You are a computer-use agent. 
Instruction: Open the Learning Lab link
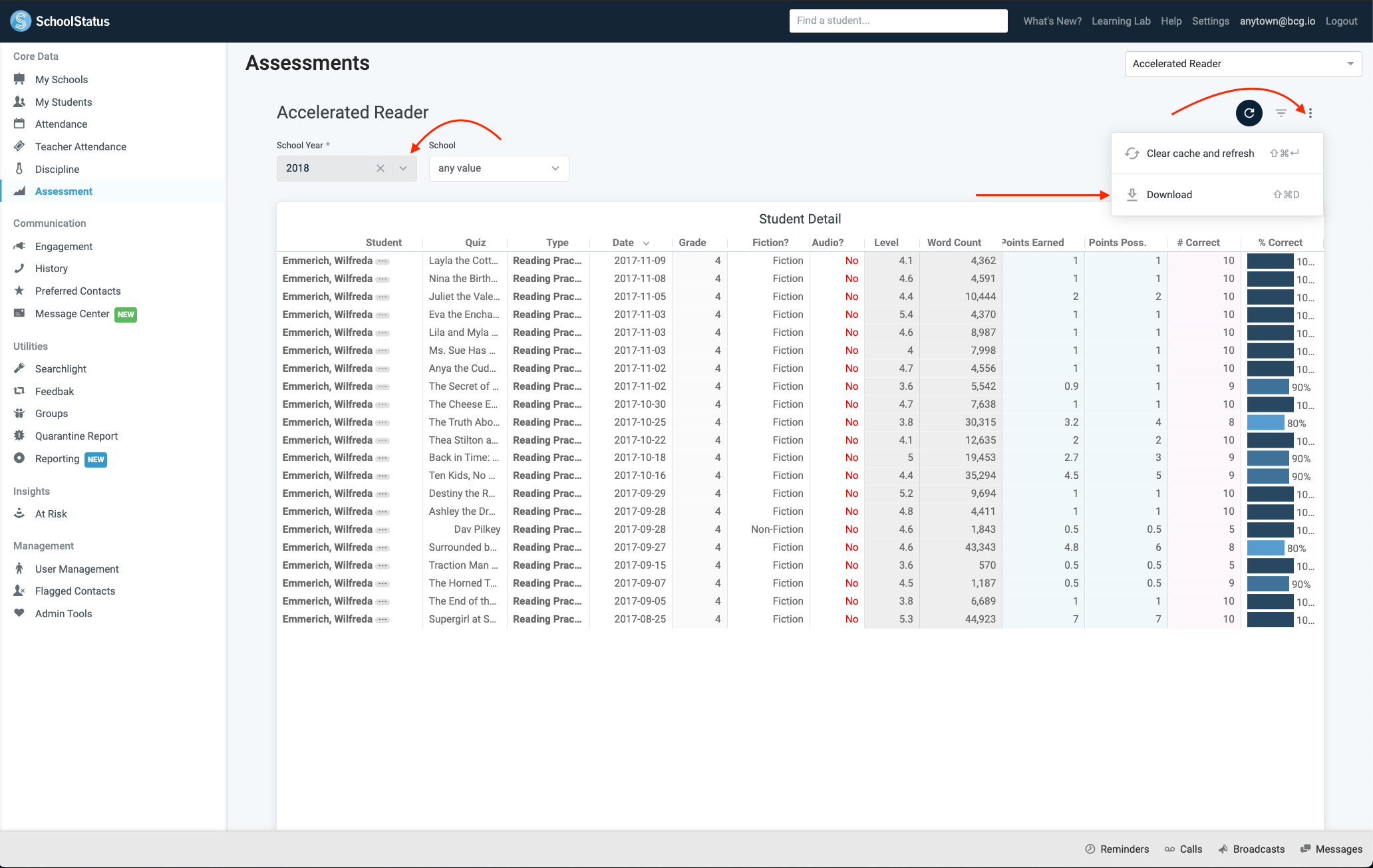coord(1121,21)
